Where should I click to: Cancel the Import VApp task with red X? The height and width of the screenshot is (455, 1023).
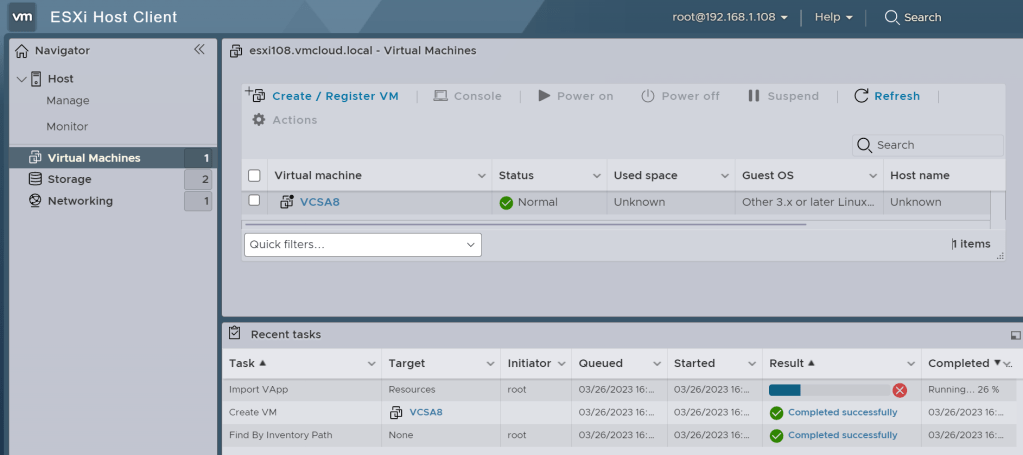(x=899, y=390)
